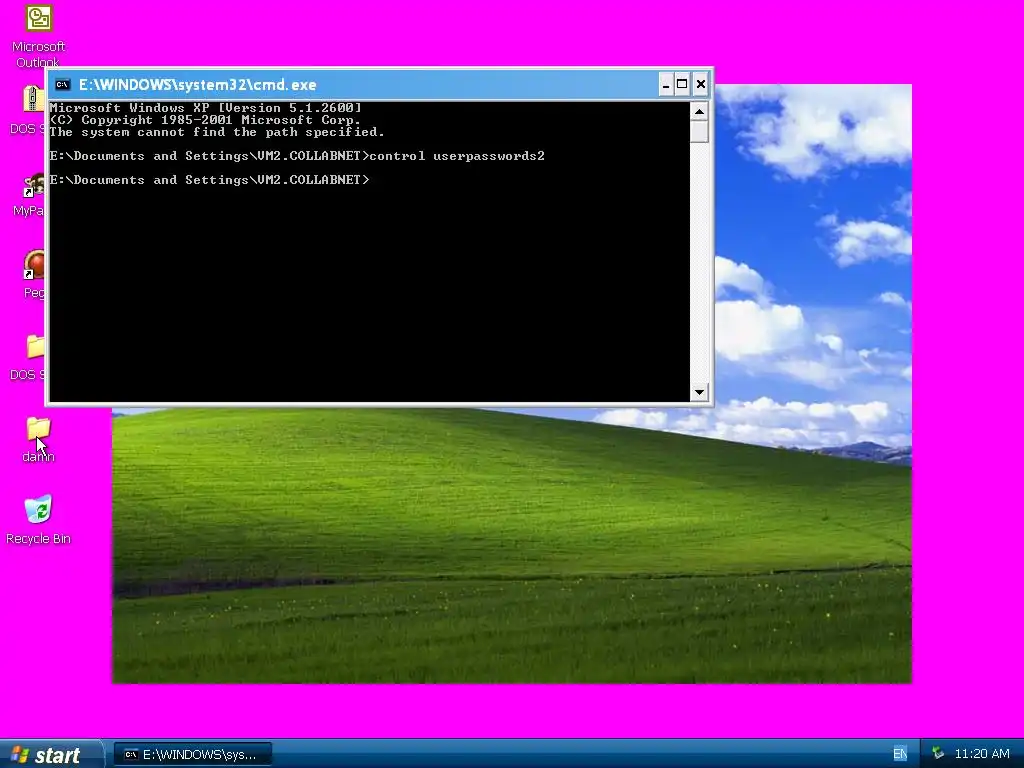Close the cmd.exe window
This screenshot has height=768, width=1024.
click(701, 84)
